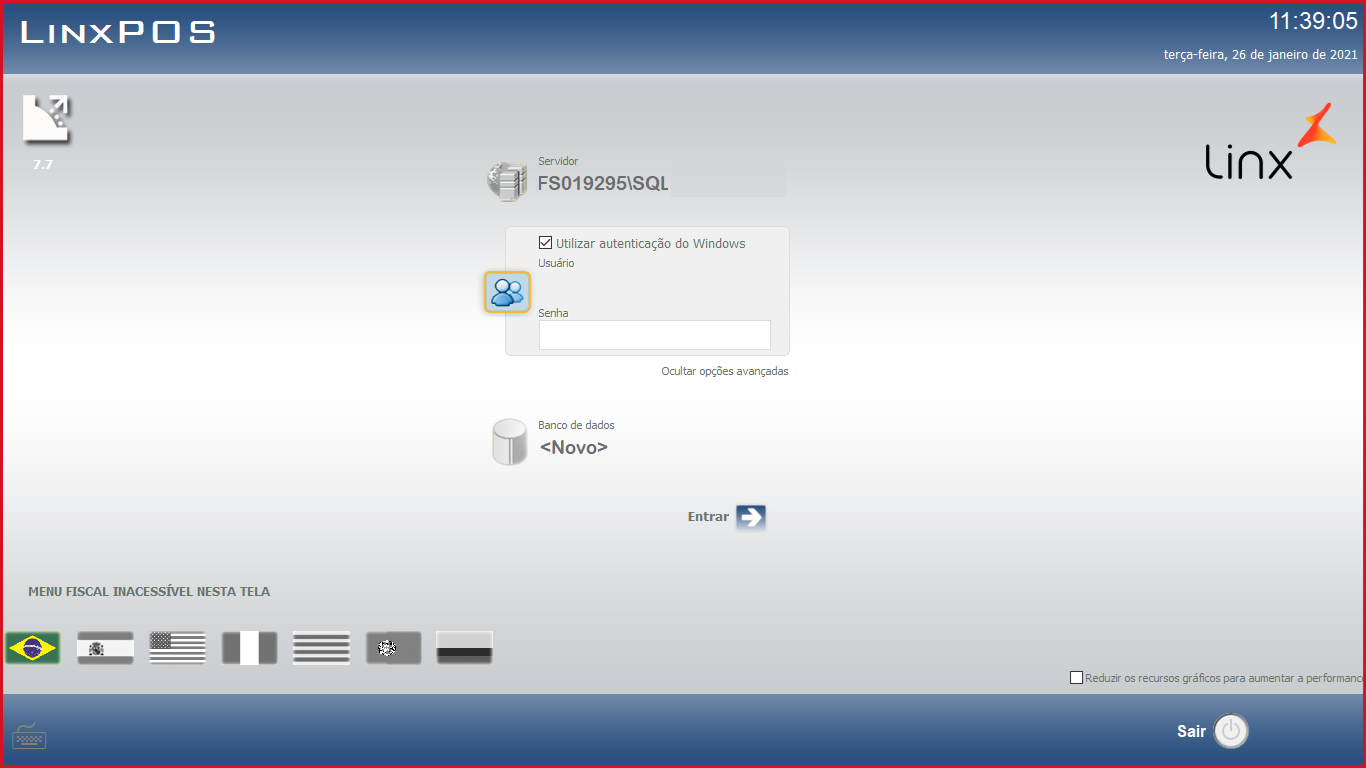Enable Reduzir os recursos gráficos checkbox
This screenshot has height=768, width=1366.
point(1076,678)
